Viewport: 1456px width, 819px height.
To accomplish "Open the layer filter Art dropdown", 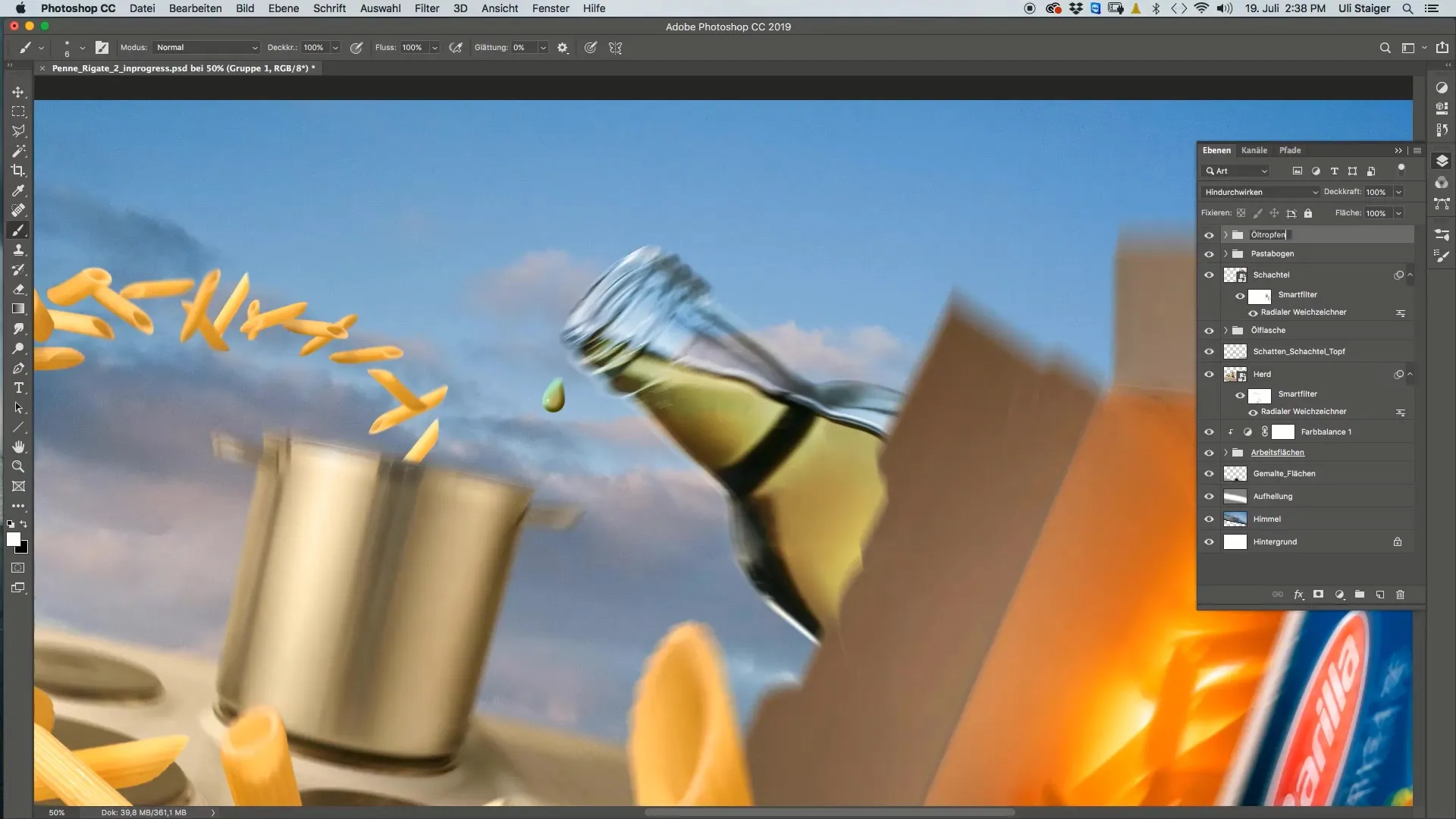I will point(1236,171).
